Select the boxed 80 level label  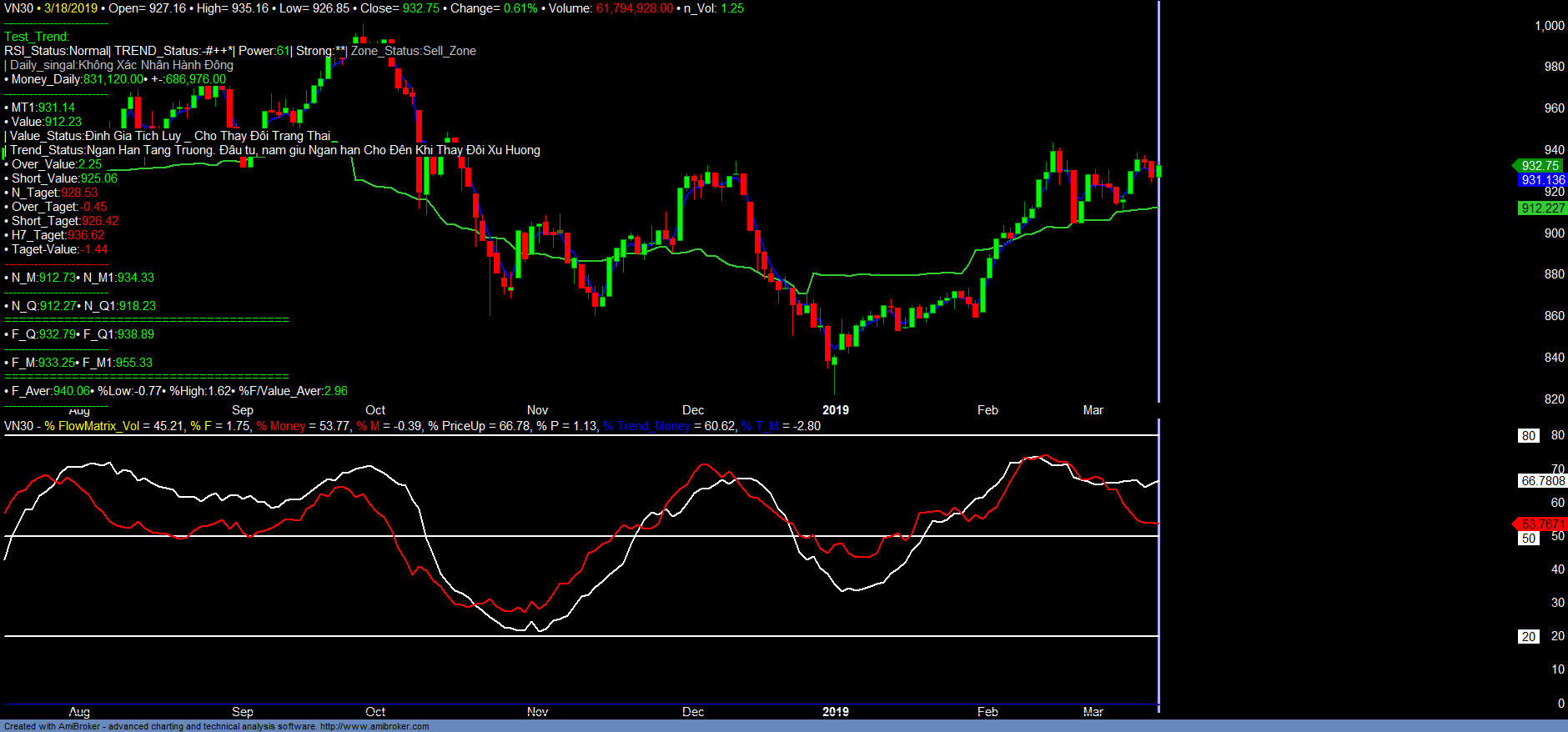point(1528,436)
